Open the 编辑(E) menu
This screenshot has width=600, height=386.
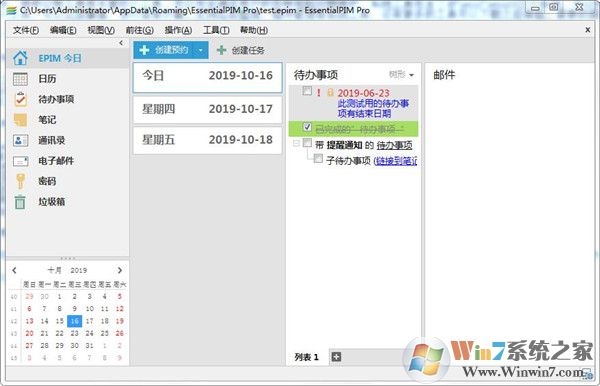(x=63, y=30)
